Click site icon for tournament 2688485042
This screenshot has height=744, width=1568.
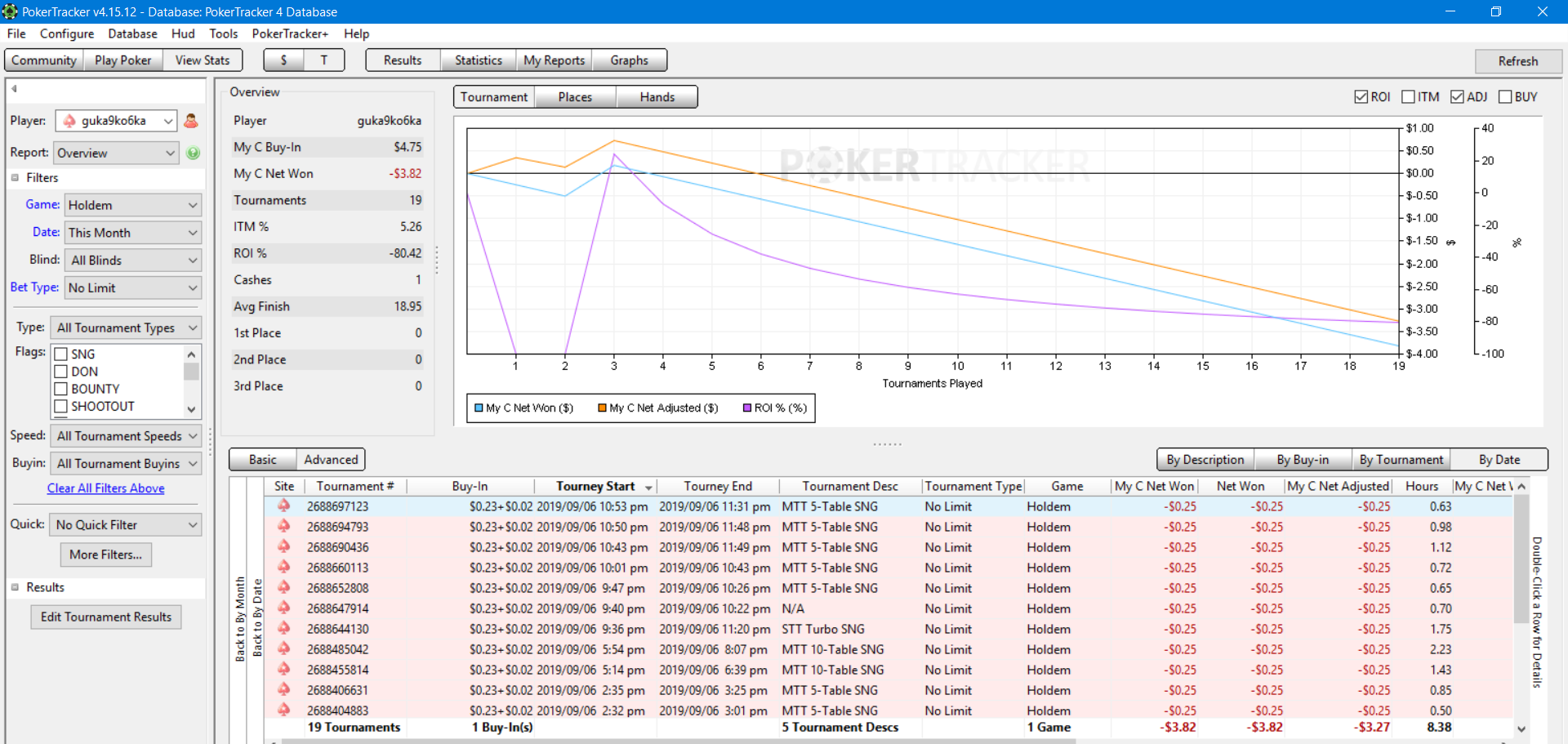click(283, 649)
